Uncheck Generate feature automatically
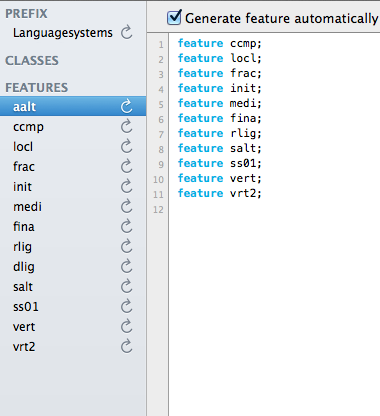 tap(174, 17)
